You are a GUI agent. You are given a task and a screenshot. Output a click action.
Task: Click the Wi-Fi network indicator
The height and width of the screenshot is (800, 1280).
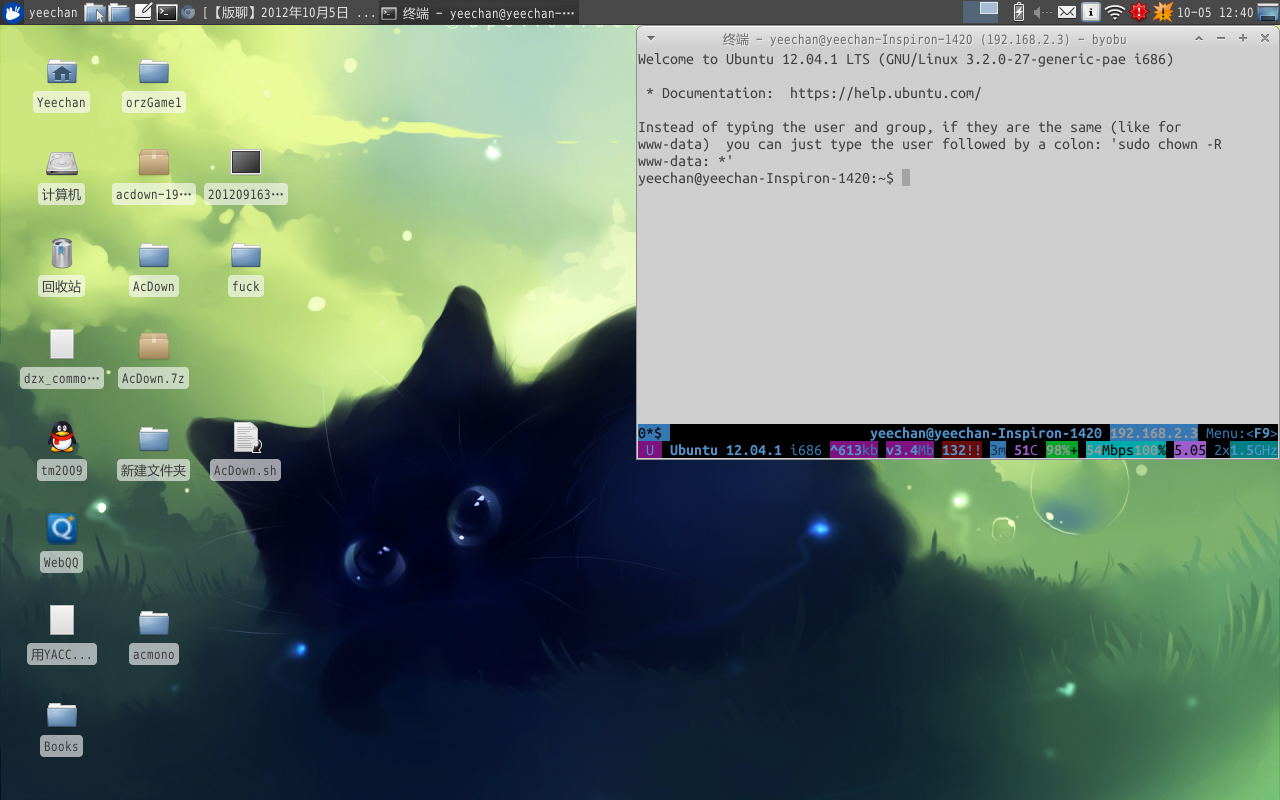click(x=1114, y=12)
